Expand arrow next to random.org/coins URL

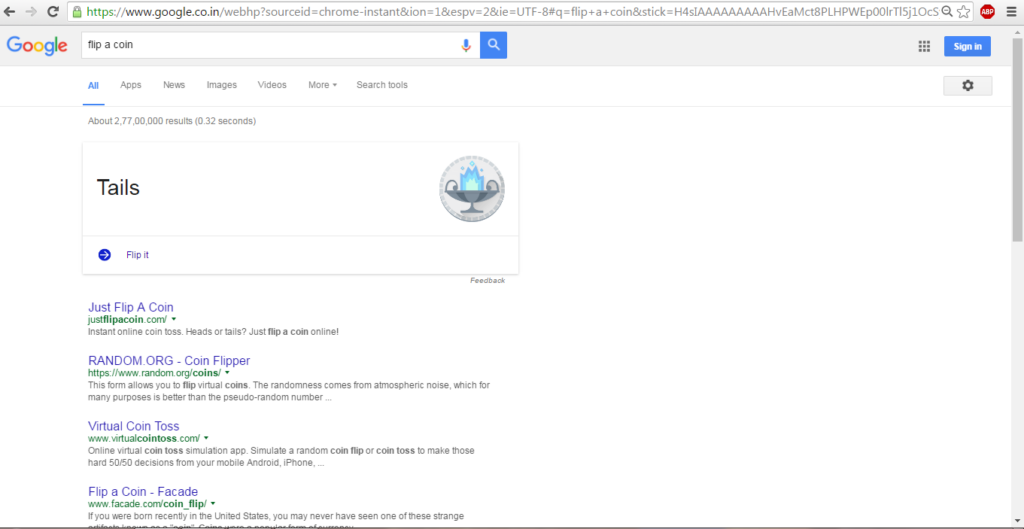coord(227,373)
